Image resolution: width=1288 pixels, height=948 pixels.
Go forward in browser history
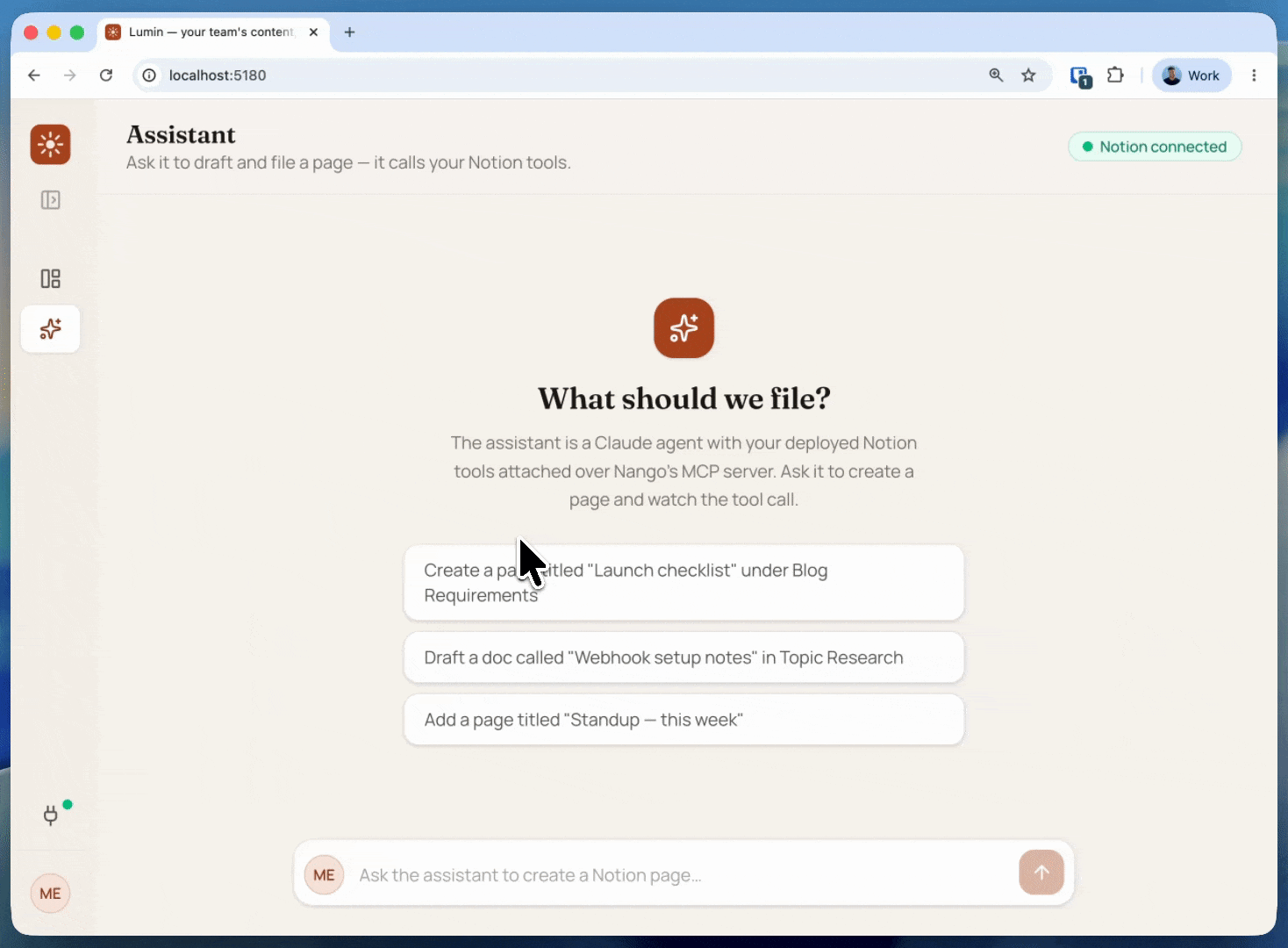pos(70,75)
